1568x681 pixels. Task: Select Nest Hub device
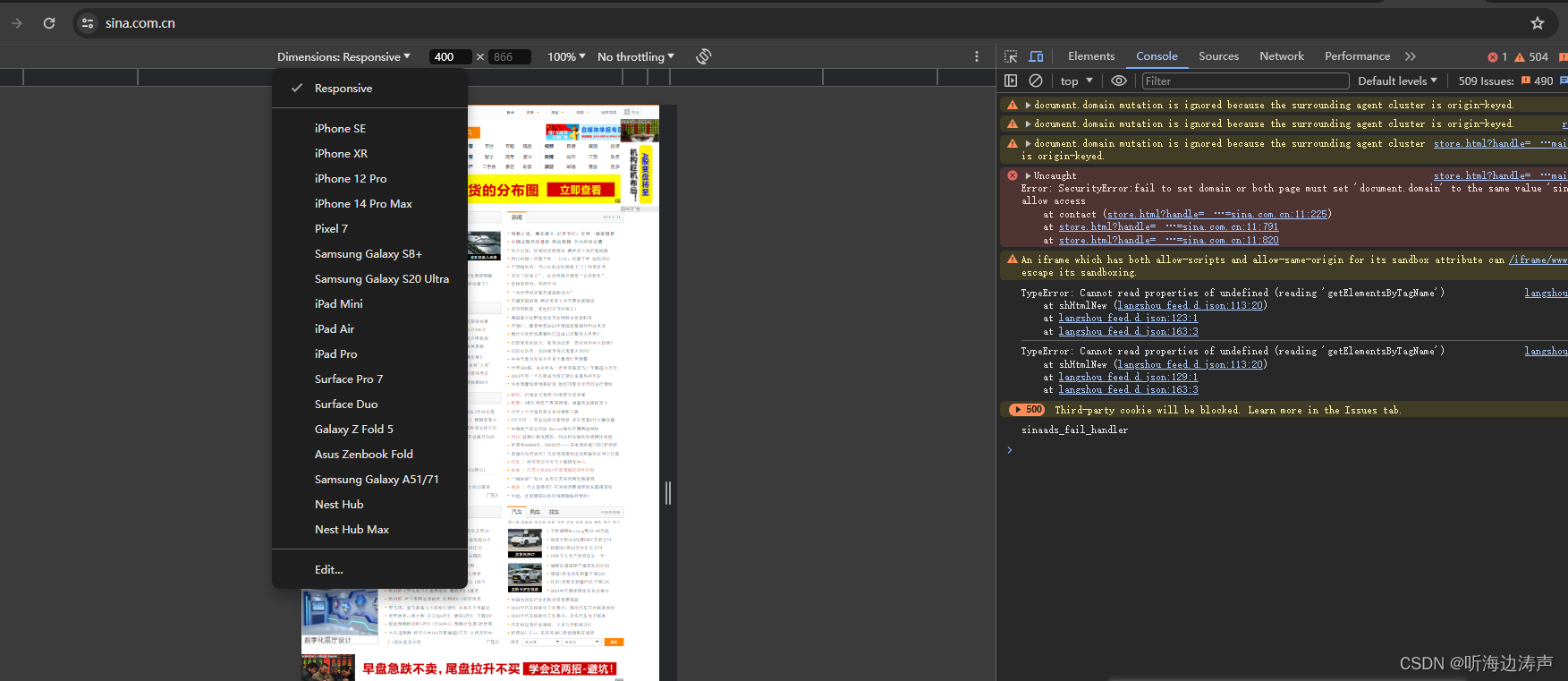tap(369, 505)
